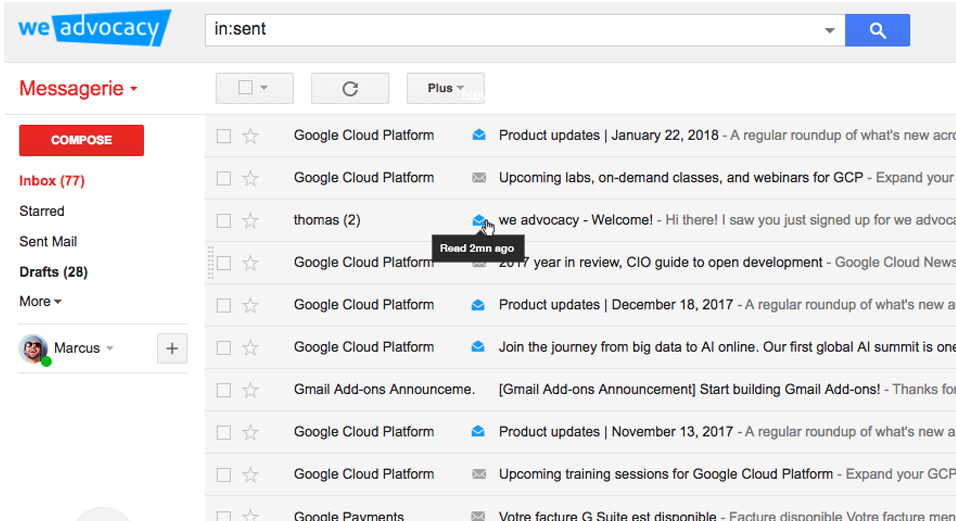Open the we advocacy - Welcome! email
The image size is (956, 521).
[x=576, y=220]
